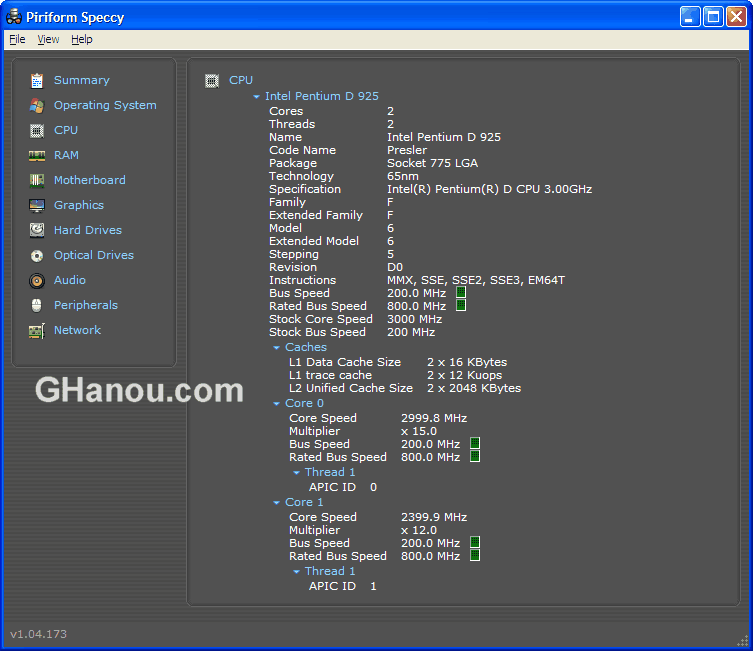Collapse the Intel Pentium D 925 tree node
The image size is (753, 651).
click(x=256, y=96)
